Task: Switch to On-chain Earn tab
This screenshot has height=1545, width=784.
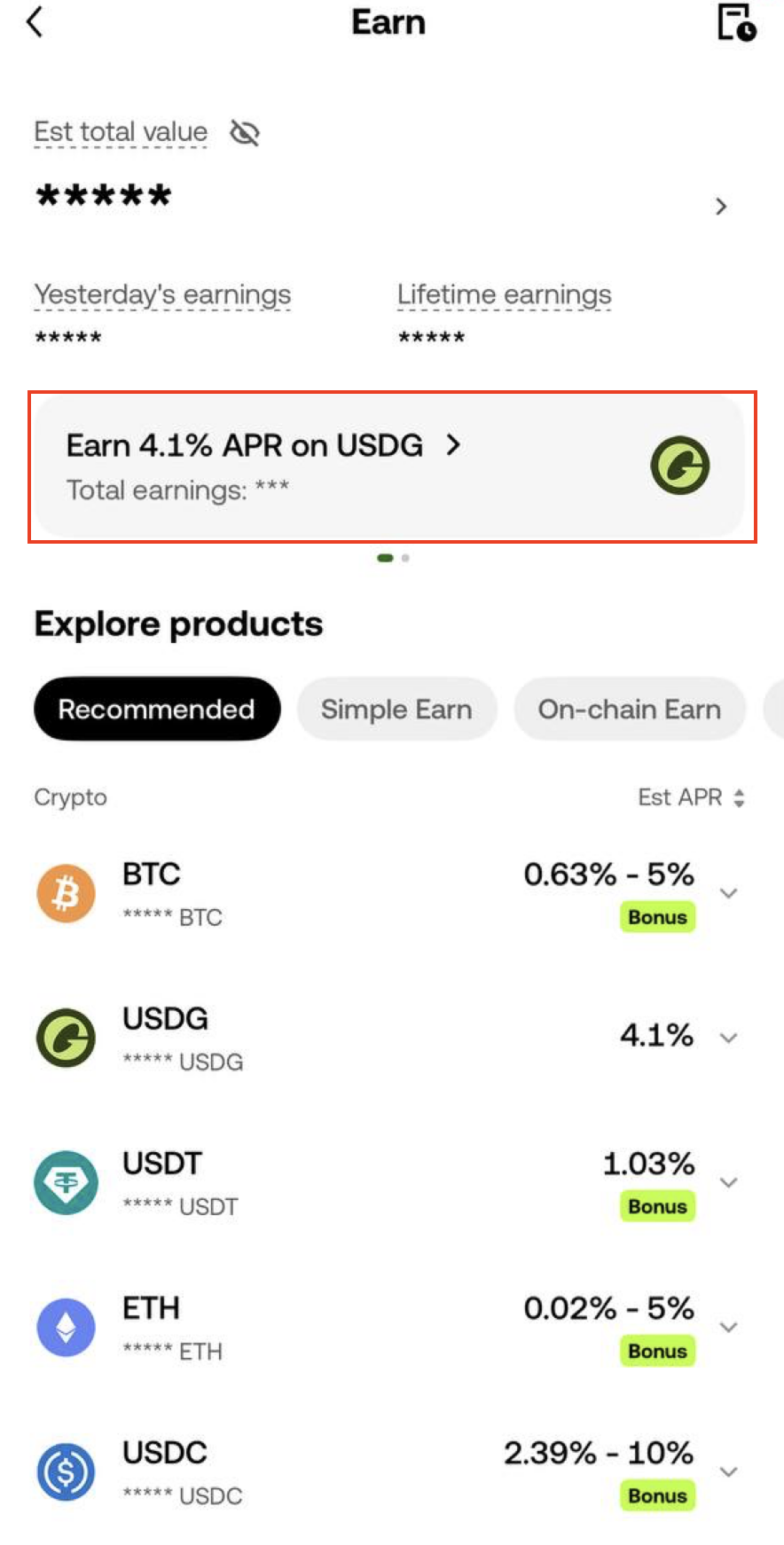Action: pyautogui.click(x=630, y=710)
